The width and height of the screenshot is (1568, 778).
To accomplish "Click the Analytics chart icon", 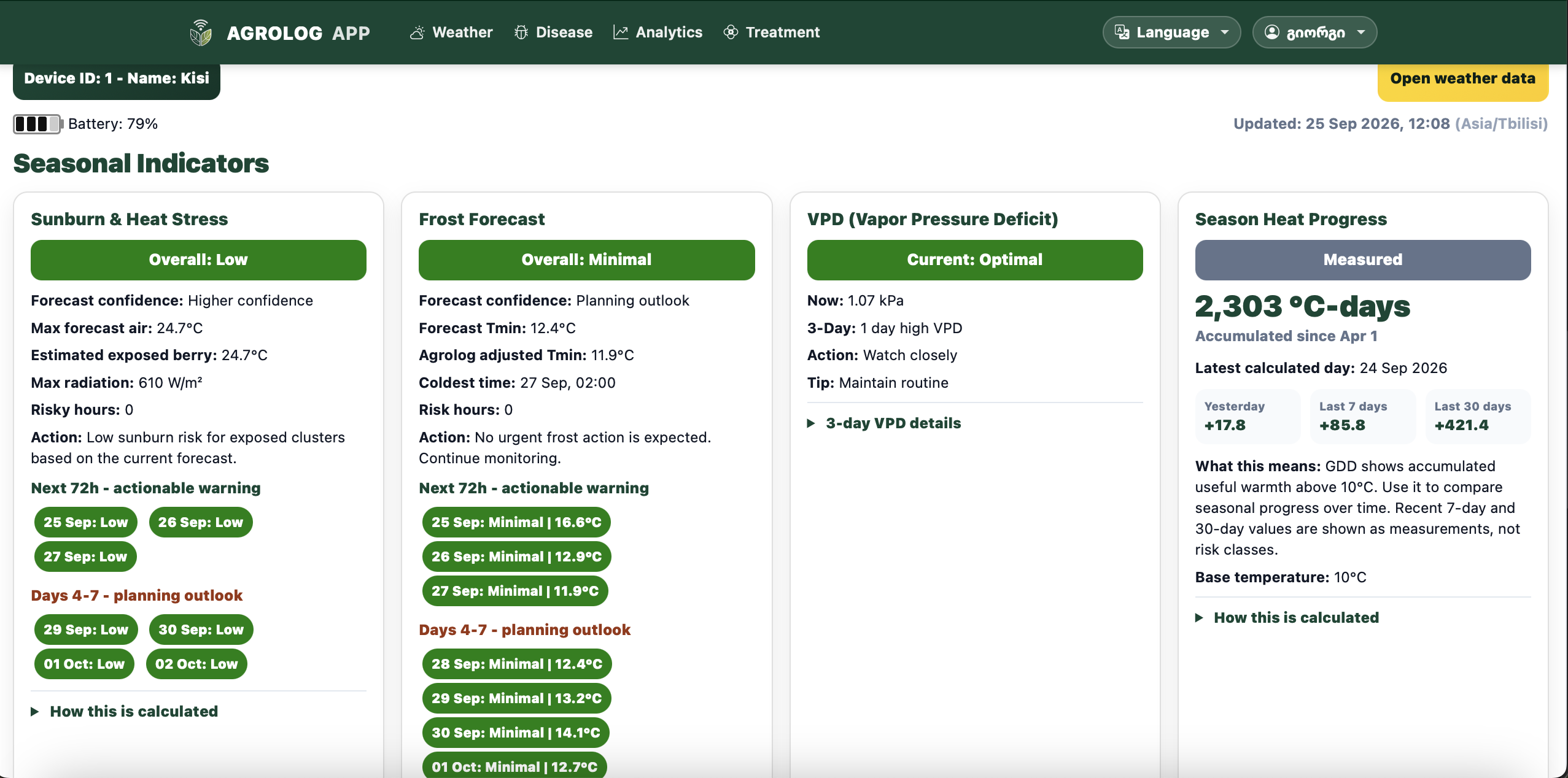I will tap(621, 33).
